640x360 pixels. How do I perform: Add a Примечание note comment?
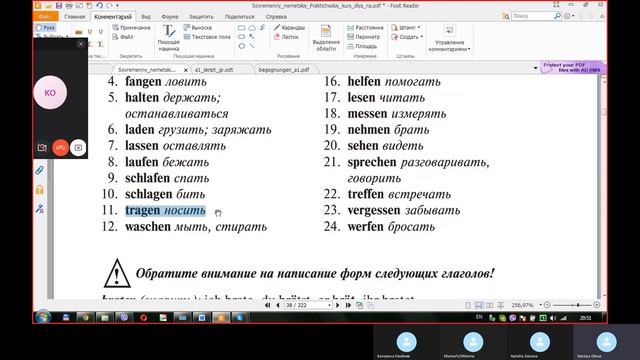(131, 28)
